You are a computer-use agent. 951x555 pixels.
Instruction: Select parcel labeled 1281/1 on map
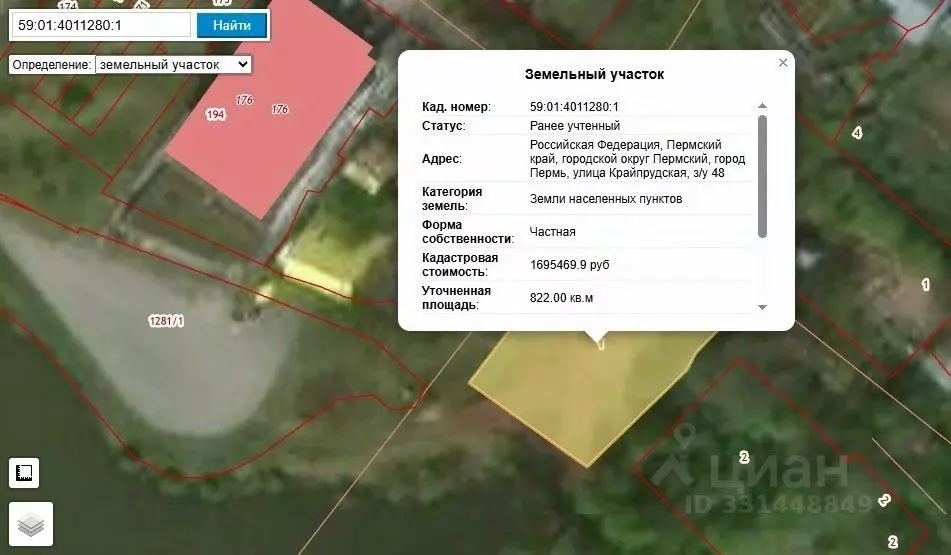pyautogui.click(x=166, y=321)
